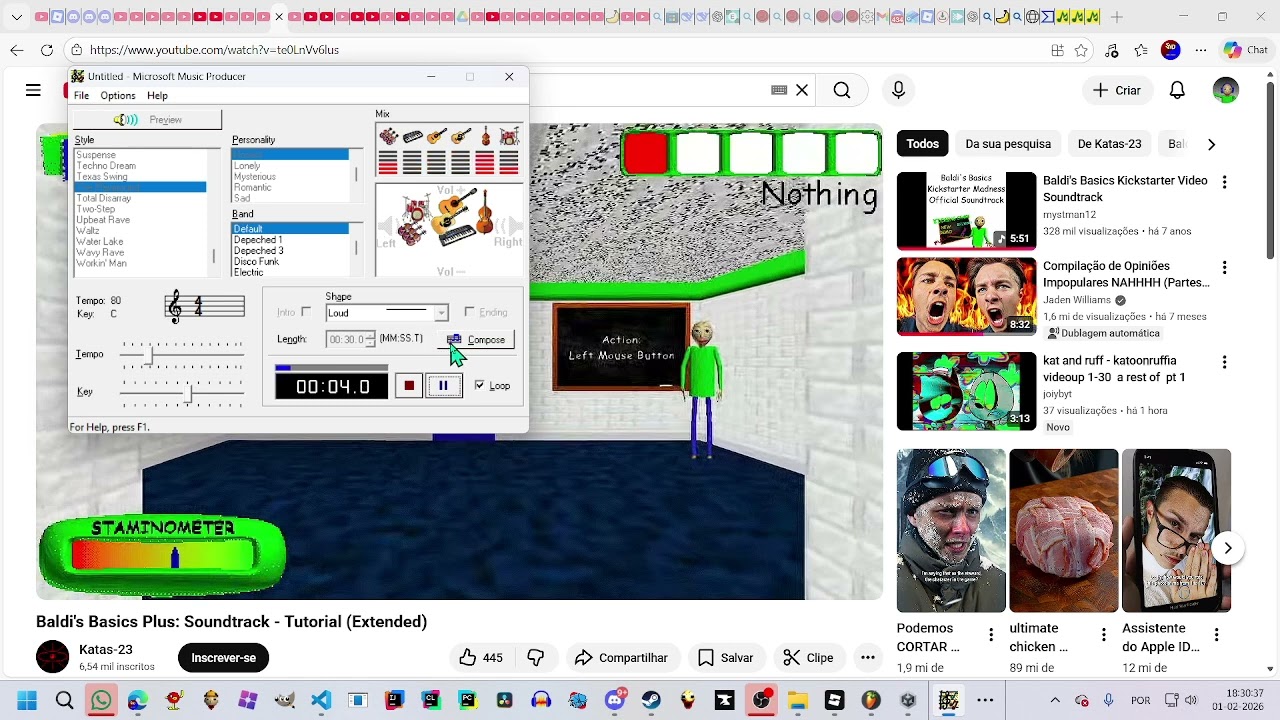Open the Options menu in Music Producer
This screenshot has height=720, width=1280.
(x=117, y=96)
